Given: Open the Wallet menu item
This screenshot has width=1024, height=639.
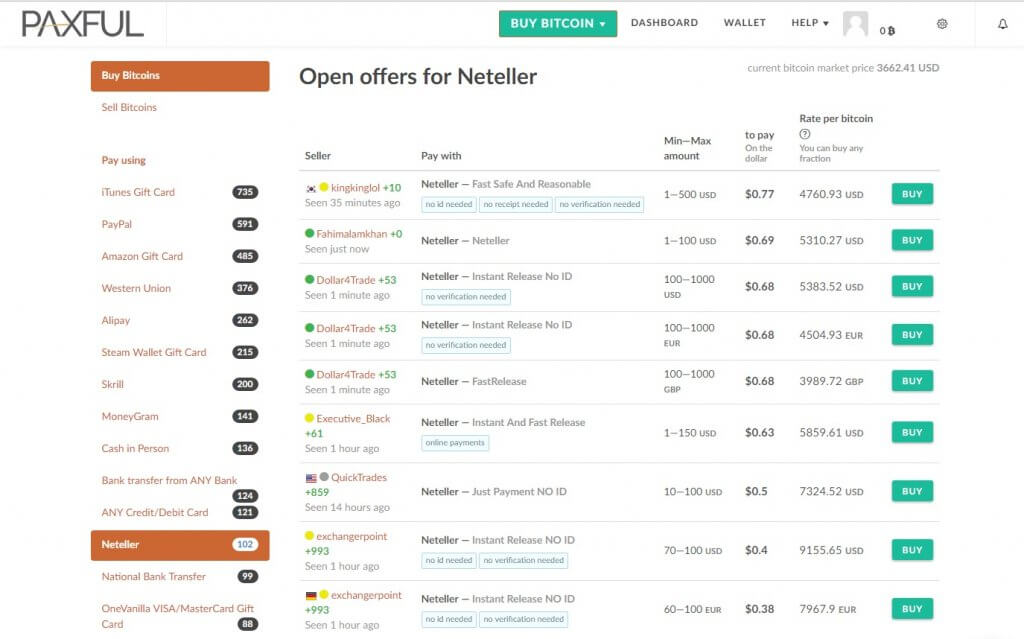Looking at the screenshot, I should [744, 23].
